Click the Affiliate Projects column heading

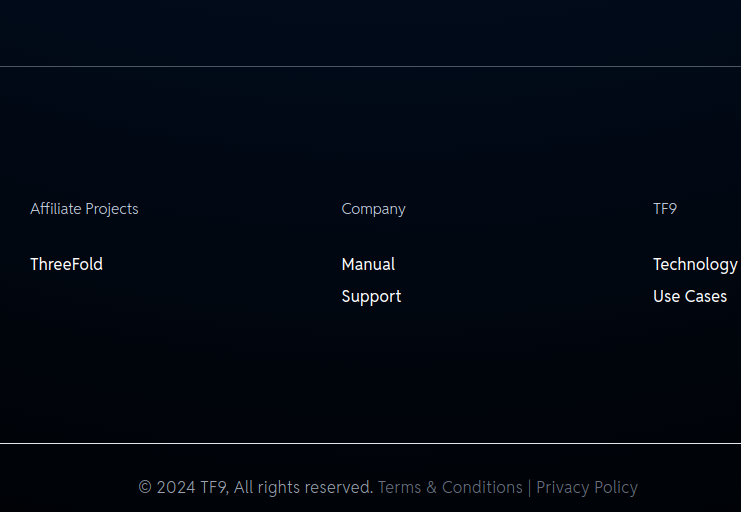coord(84,209)
